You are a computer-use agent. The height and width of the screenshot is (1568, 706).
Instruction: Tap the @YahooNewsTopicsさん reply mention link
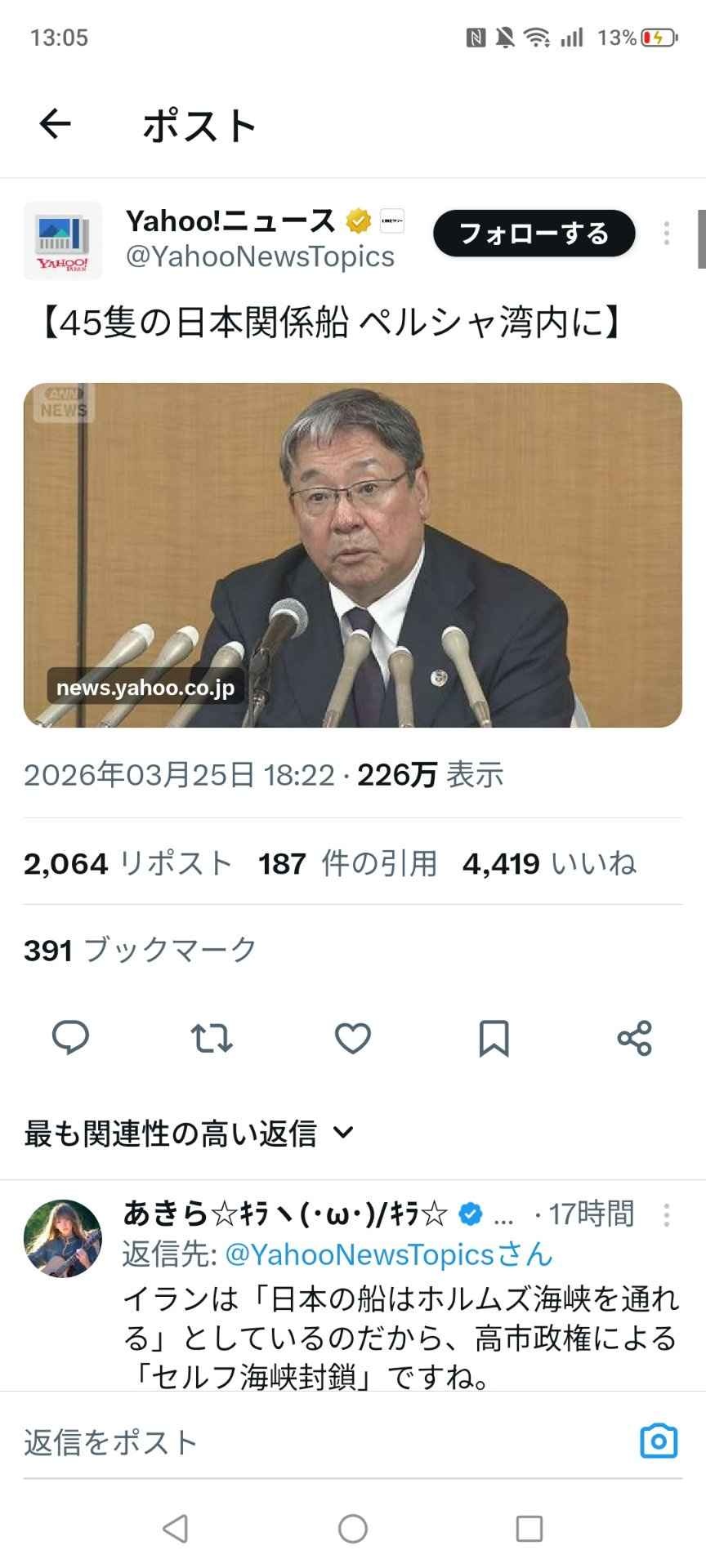pos(389,1254)
